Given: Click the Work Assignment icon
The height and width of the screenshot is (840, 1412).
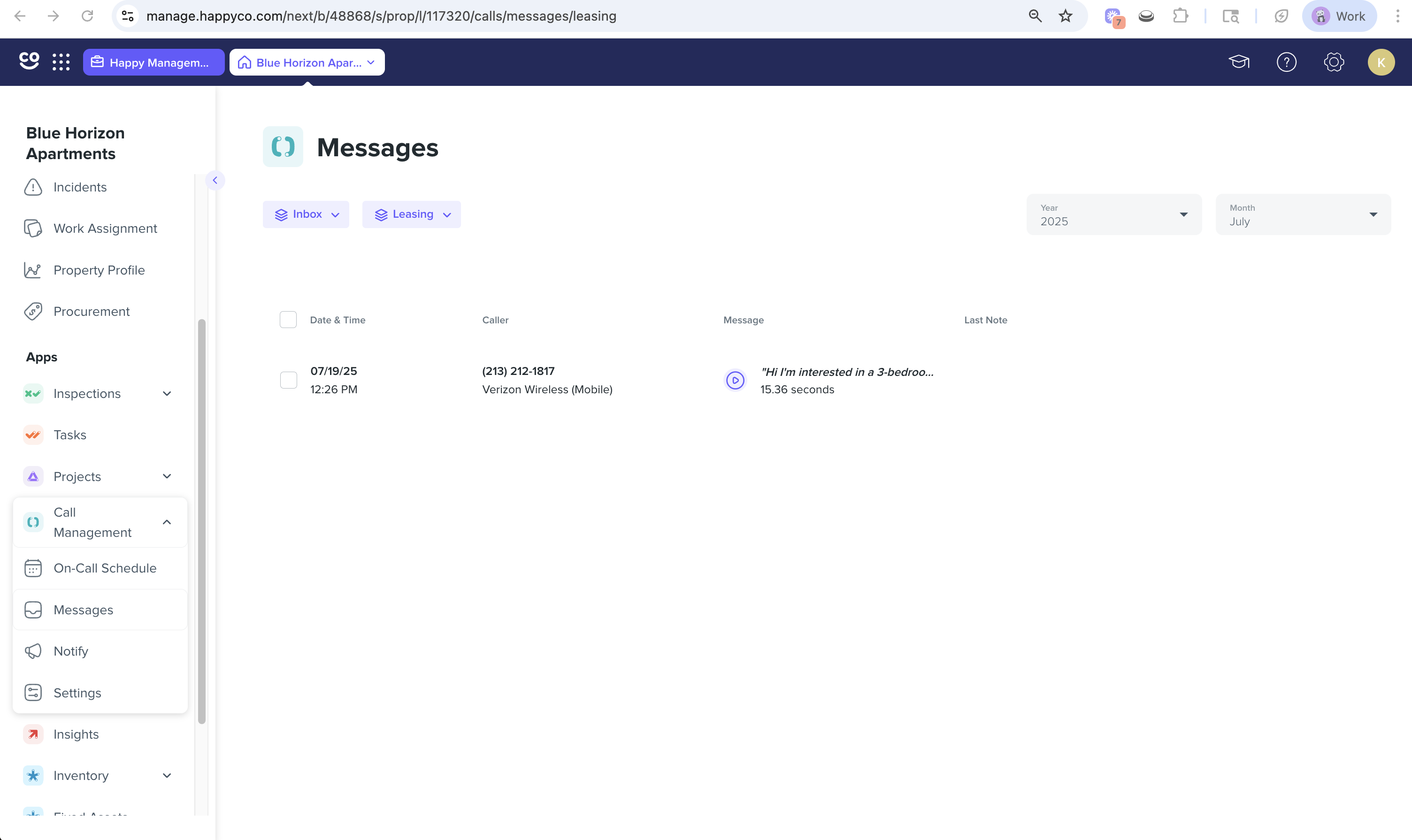Looking at the screenshot, I should [x=33, y=229].
